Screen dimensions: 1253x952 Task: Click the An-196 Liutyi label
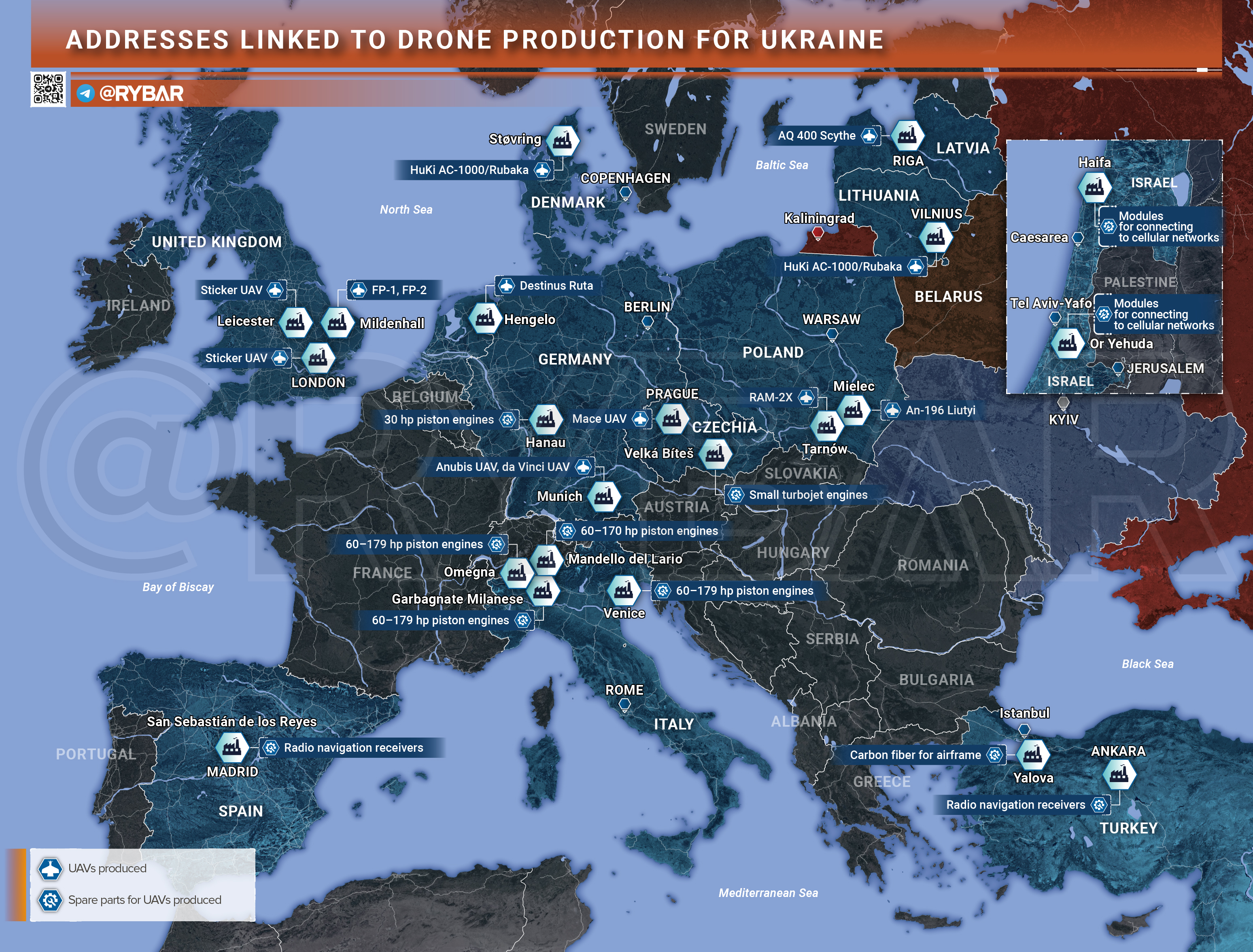pyautogui.click(x=940, y=410)
